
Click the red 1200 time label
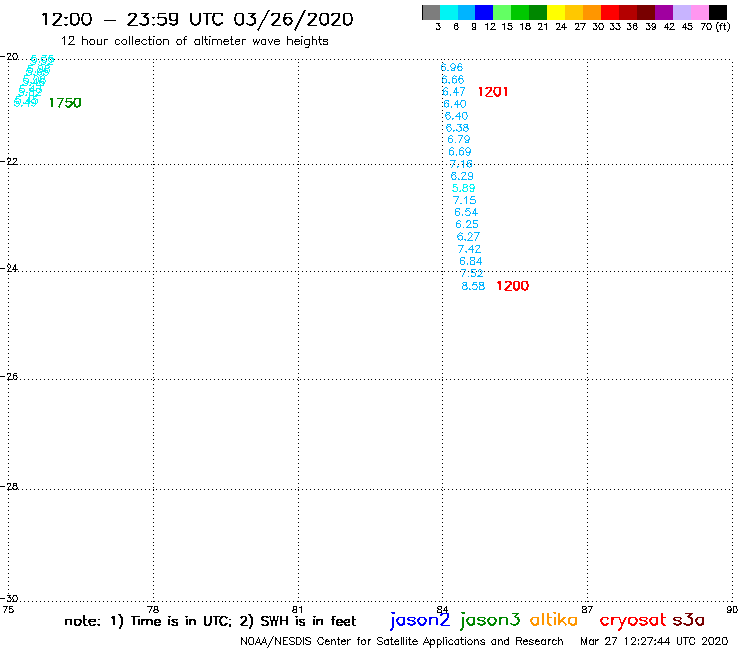(513, 286)
